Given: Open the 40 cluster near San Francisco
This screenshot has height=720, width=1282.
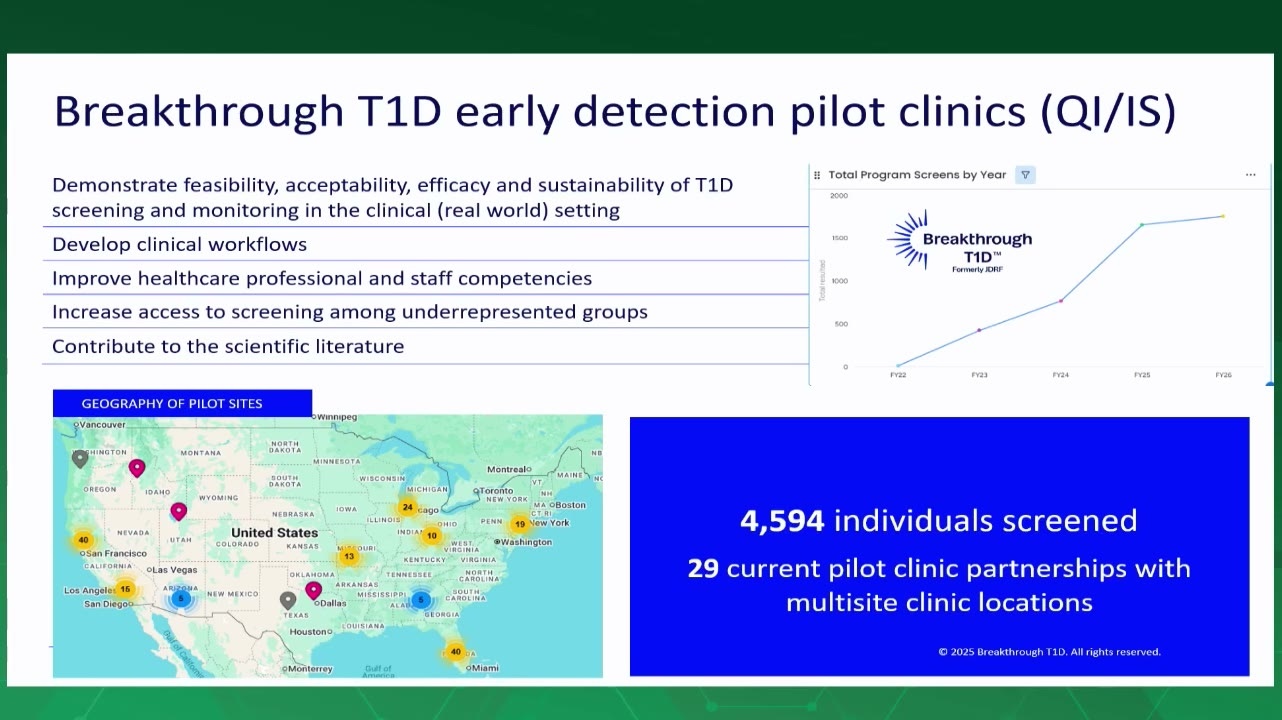Looking at the screenshot, I should pos(83,540).
